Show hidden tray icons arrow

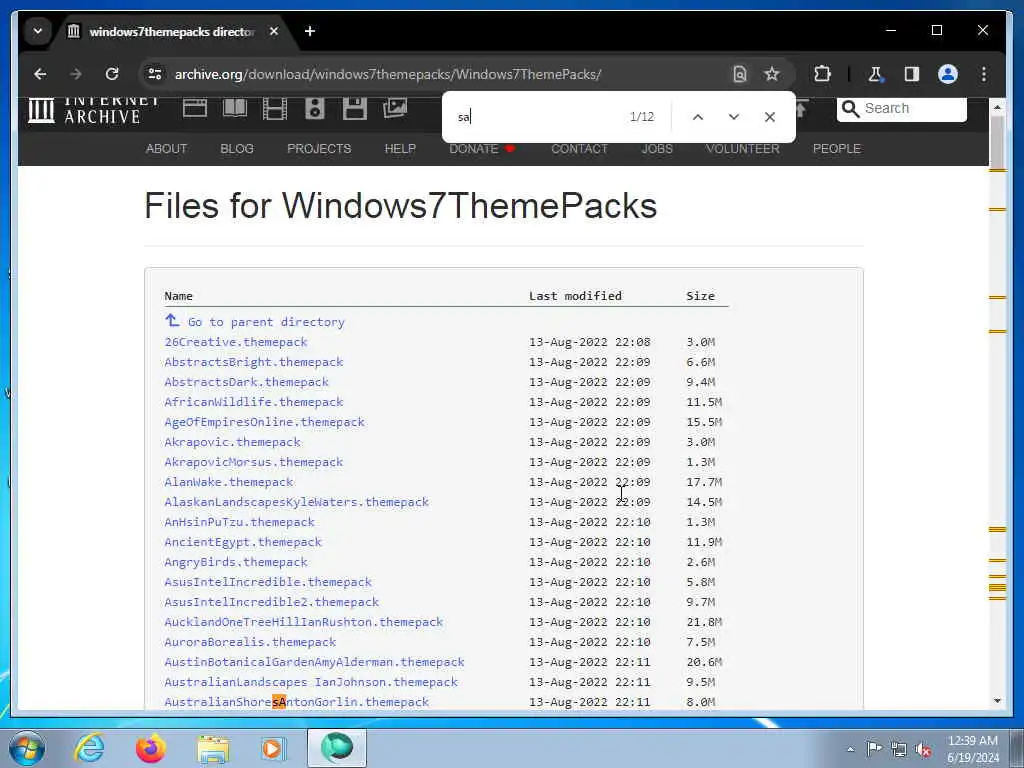(850, 749)
